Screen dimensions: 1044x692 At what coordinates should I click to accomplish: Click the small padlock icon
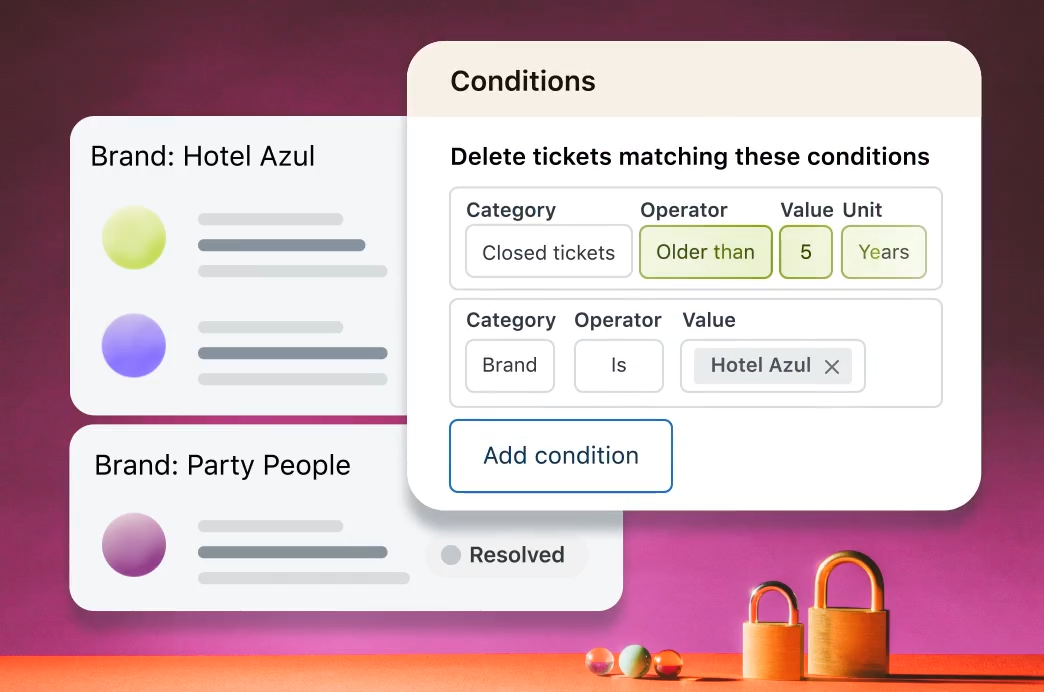(772, 633)
